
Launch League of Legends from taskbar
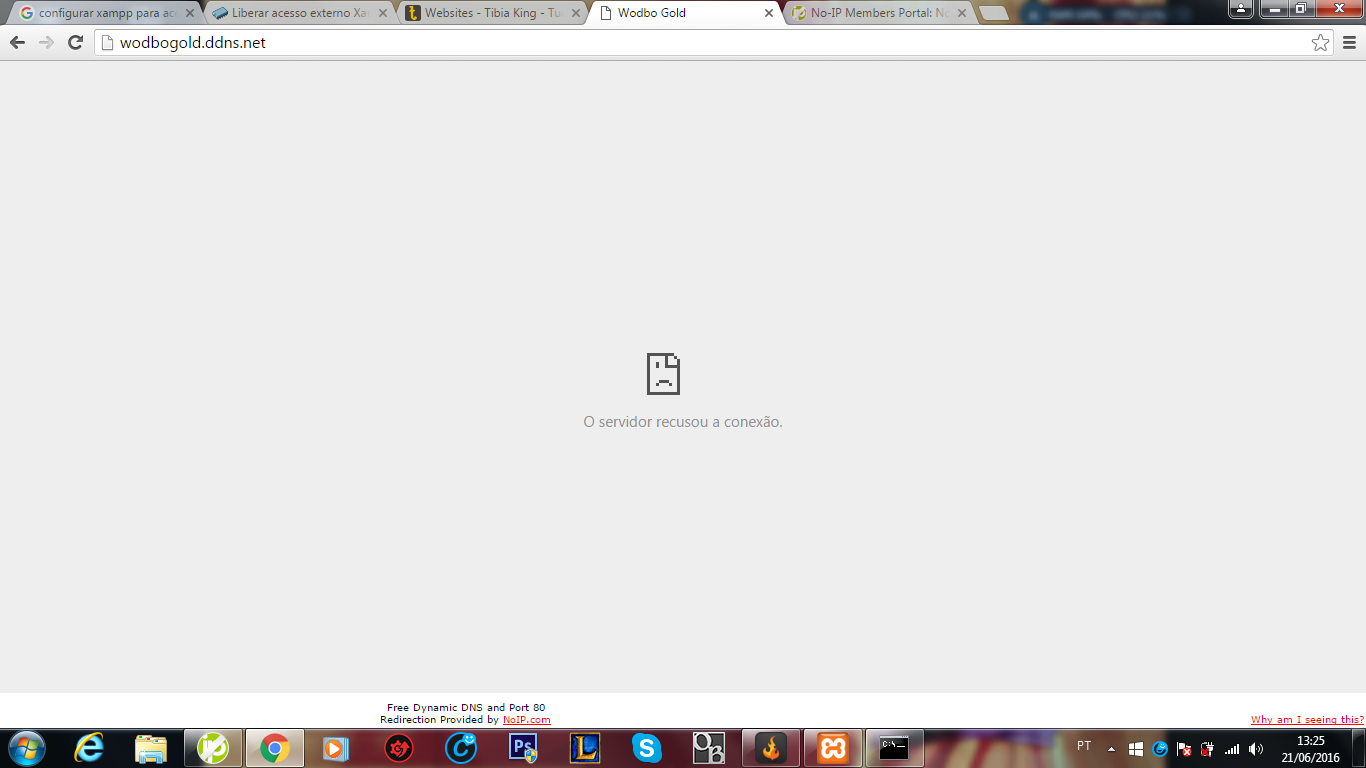click(x=585, y=748)
